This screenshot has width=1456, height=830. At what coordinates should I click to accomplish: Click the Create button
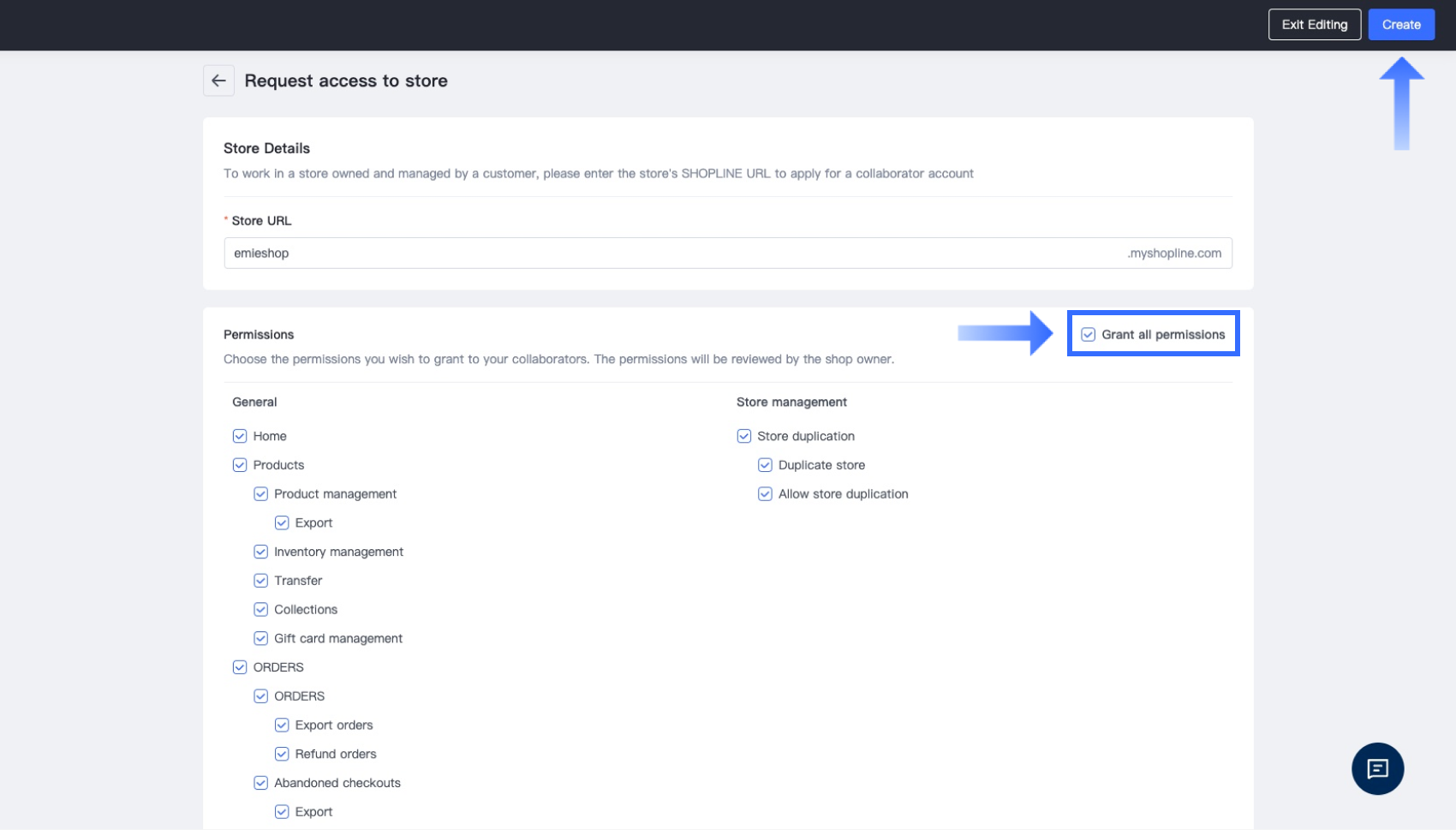pyautogui.click(x=1401, y=25)
